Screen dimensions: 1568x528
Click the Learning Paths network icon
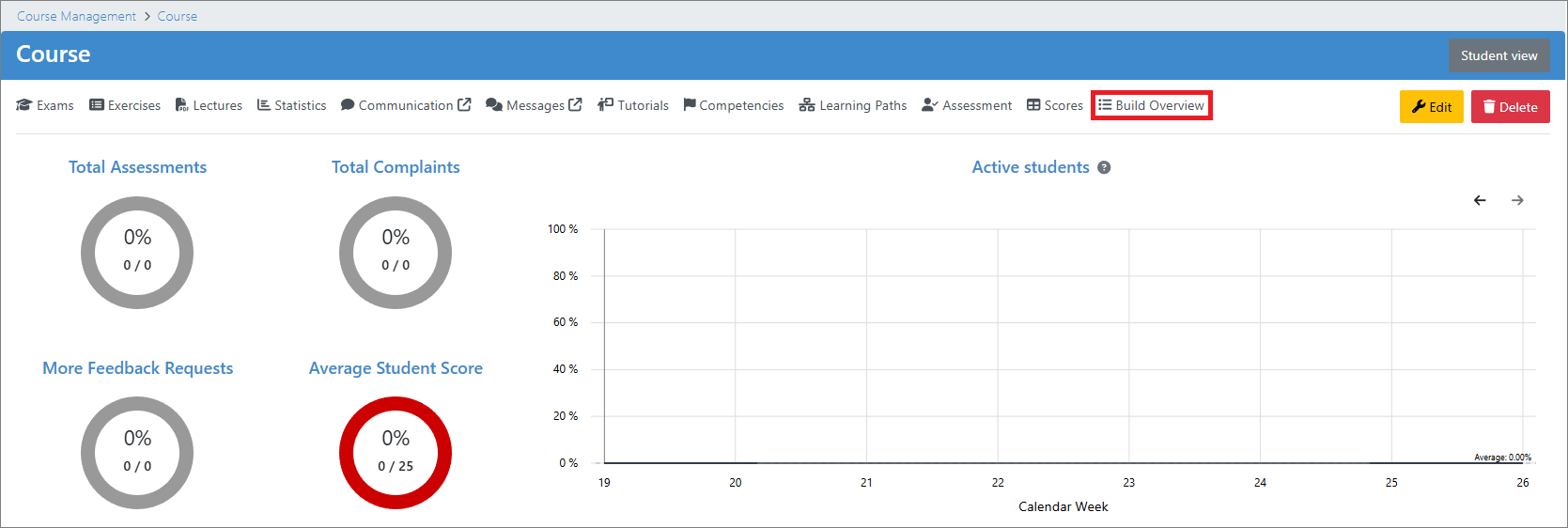(x=806, y=105)
